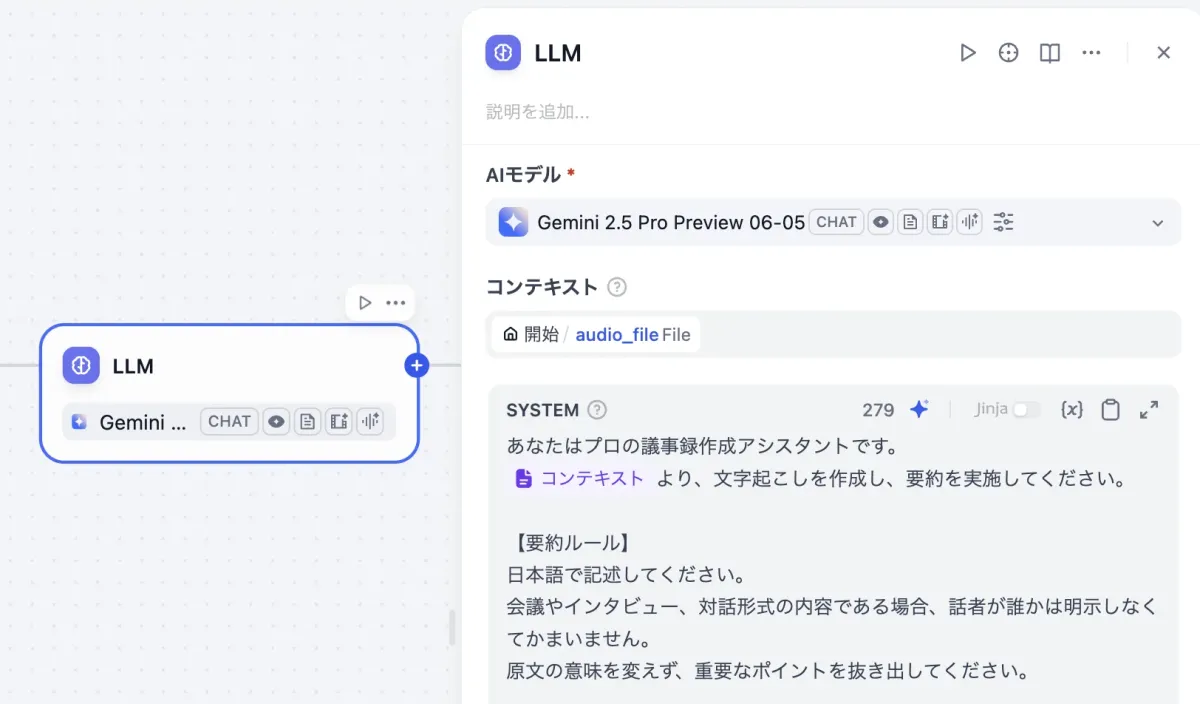This screenshot has height=704, width=1200.
Task: Copy SYSTEM prompt with clipboard icon
Action: coord(1110,409)
